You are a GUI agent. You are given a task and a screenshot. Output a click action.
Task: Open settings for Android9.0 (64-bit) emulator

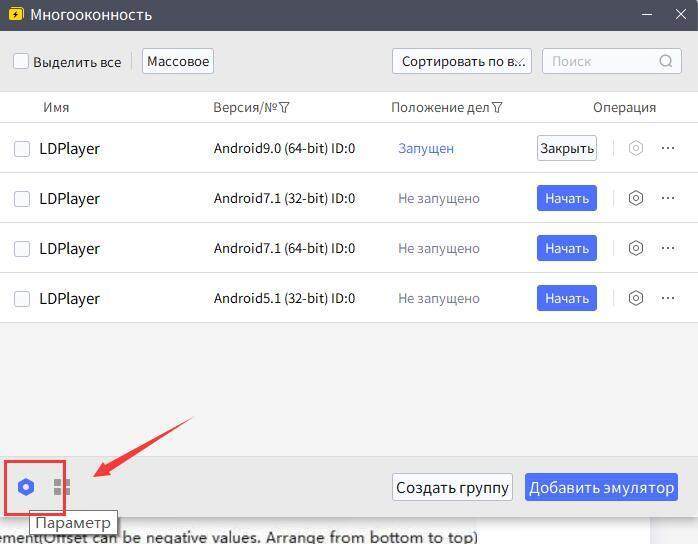636,148
